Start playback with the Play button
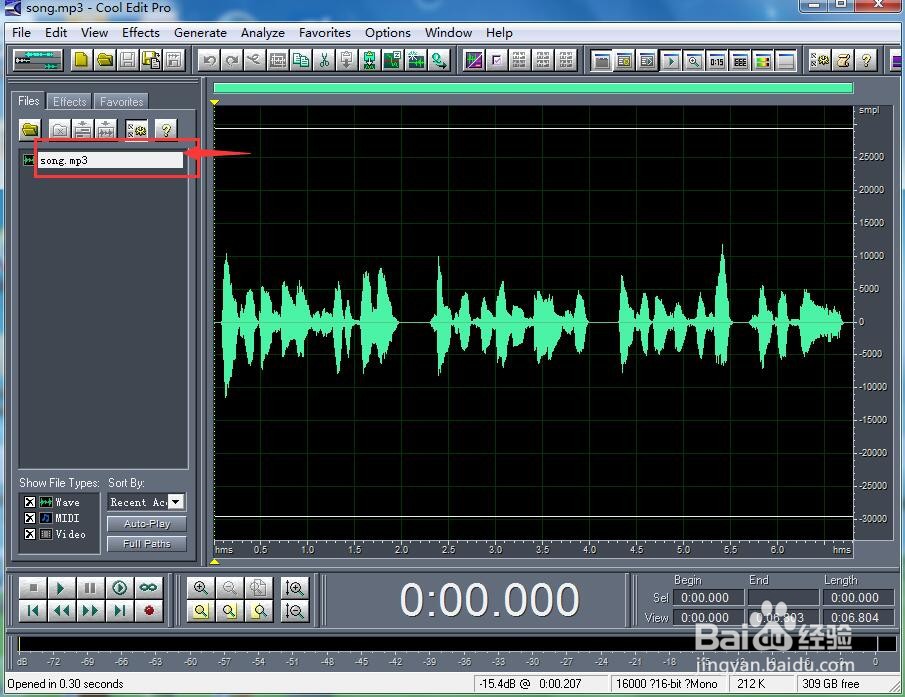The width and height of the screenshot is (905, 697). (x=61, y=587)
